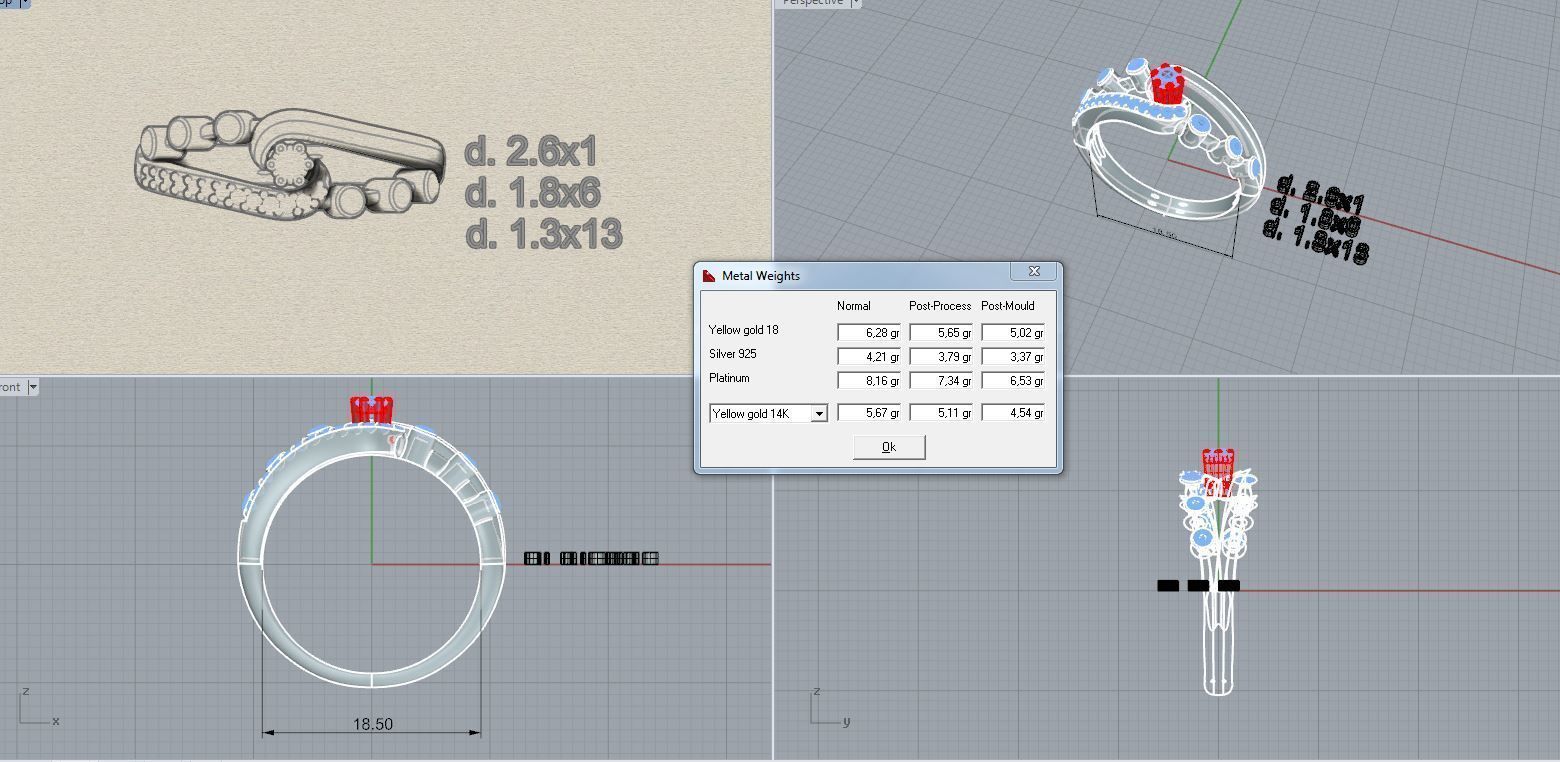Click the Perspective viewport title label
Image resolution: width=1560 pixels, height=762 pixels.
[813, 3]
